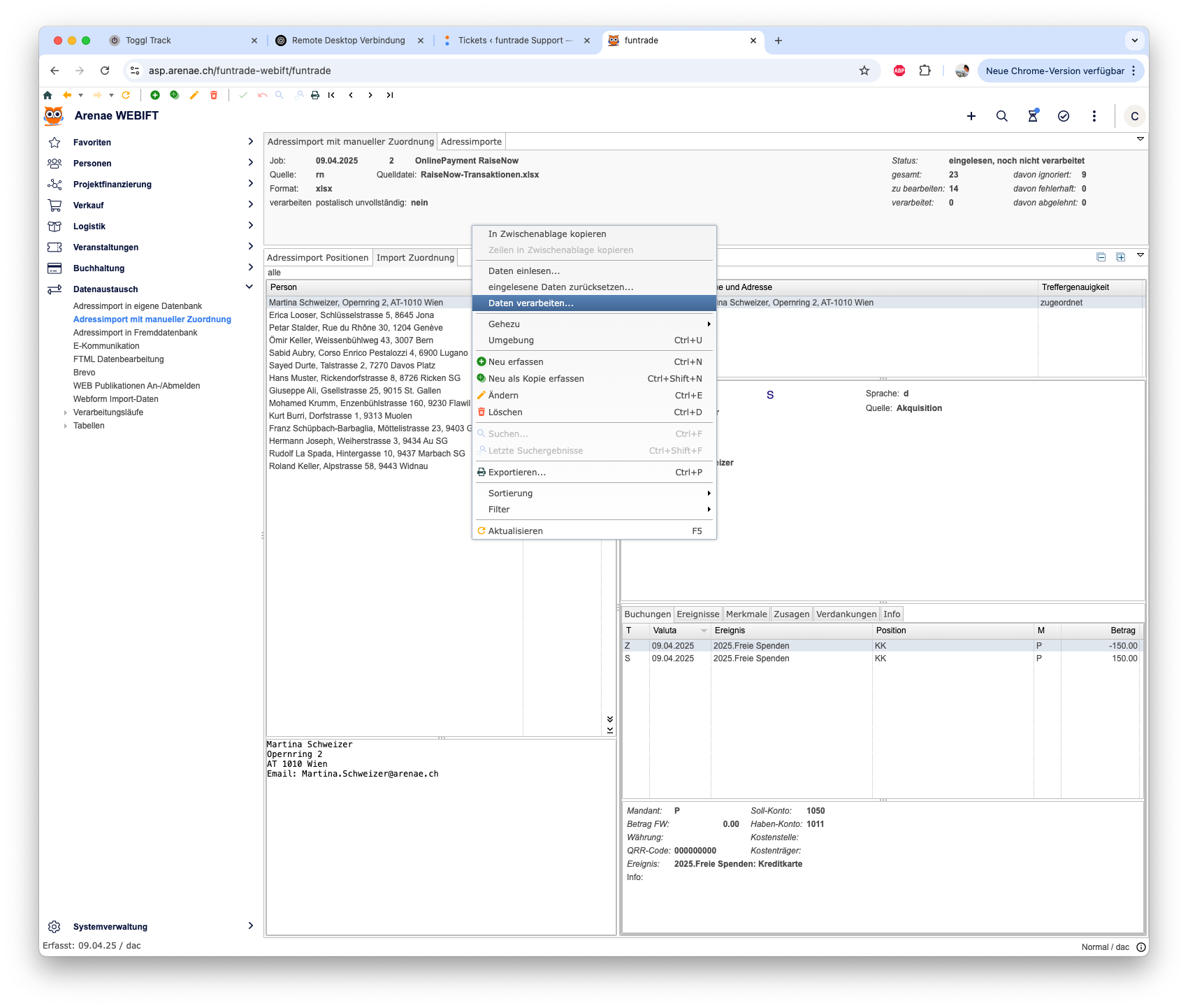The height and width of the screenshot is (1008, 1188).
Task: Collapse the Datenaustausch sidebar section
Action: tap(249, 287)
